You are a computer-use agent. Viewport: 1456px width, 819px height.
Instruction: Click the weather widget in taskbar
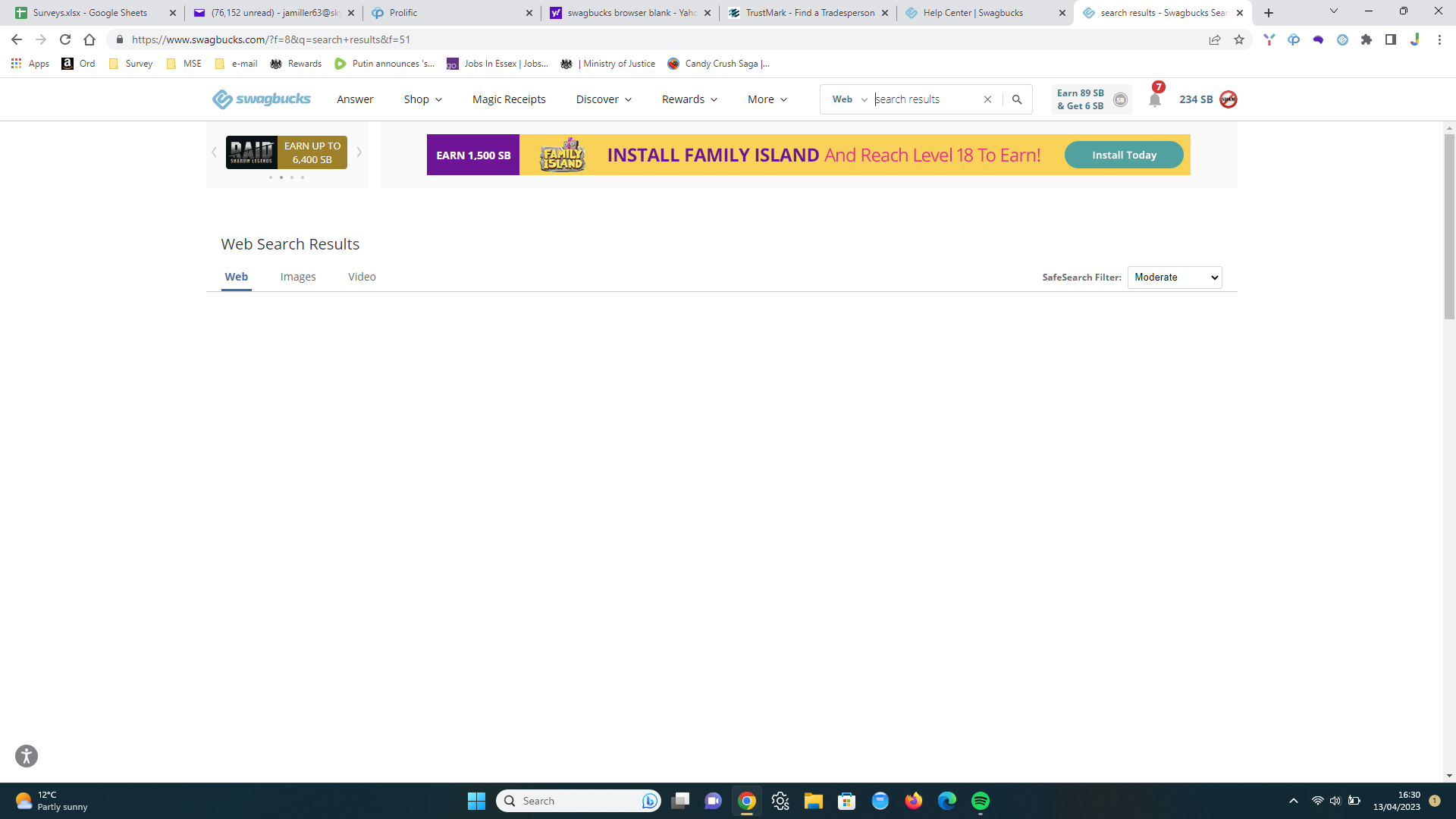click(52, 801)
